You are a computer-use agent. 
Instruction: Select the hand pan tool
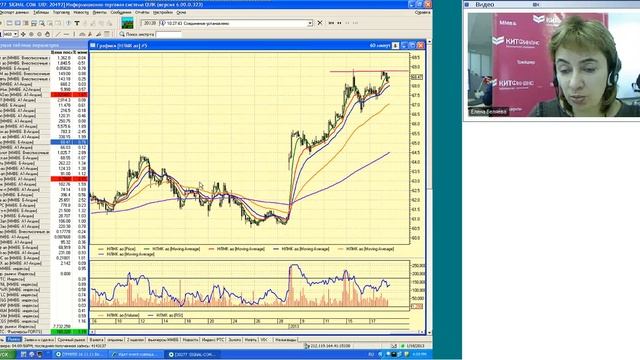tap(47, 34)
